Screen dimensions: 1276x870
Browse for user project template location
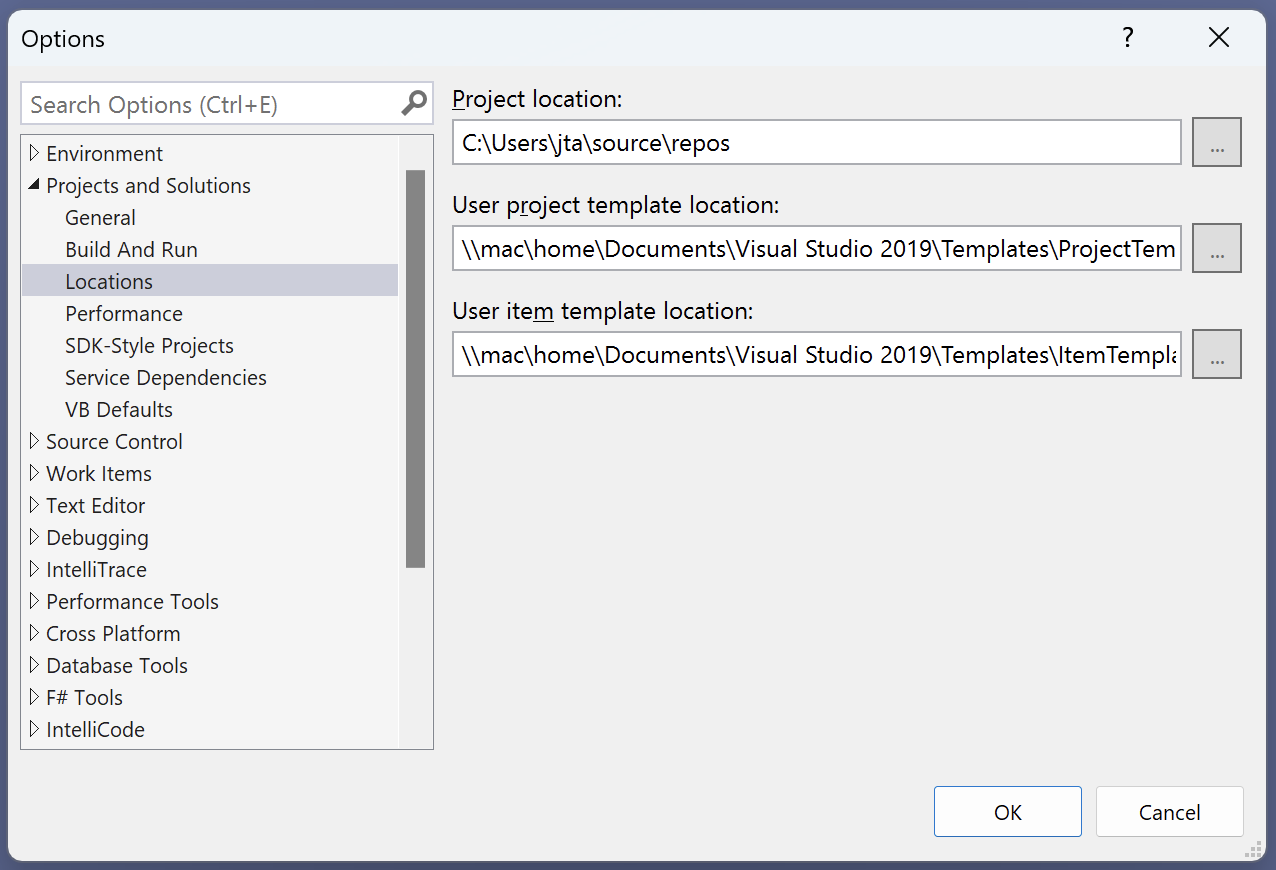[1216, 247]
